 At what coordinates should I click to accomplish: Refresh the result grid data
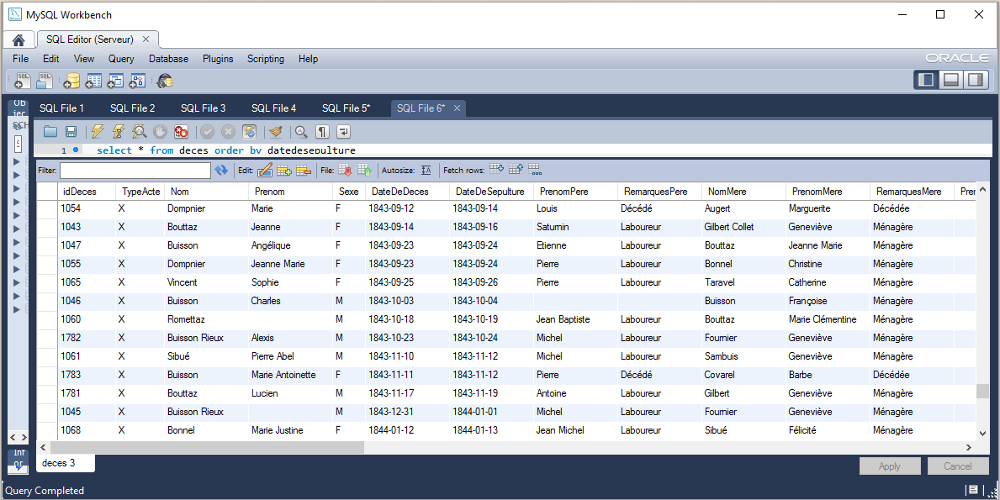[221, 170]
